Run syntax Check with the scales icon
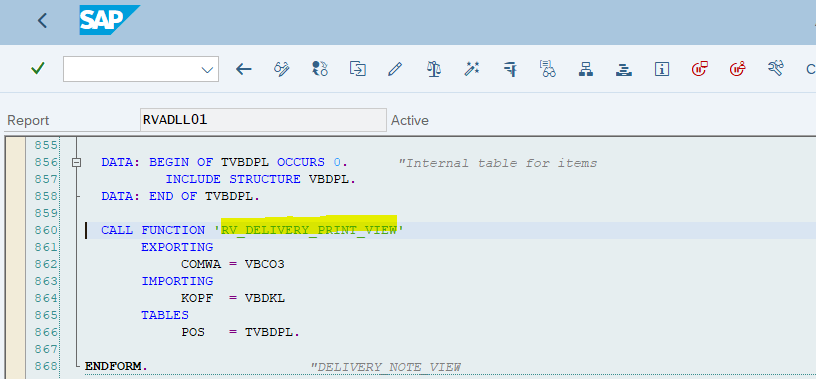The height and width of the screenshot is (379, 816). point(434,69)
